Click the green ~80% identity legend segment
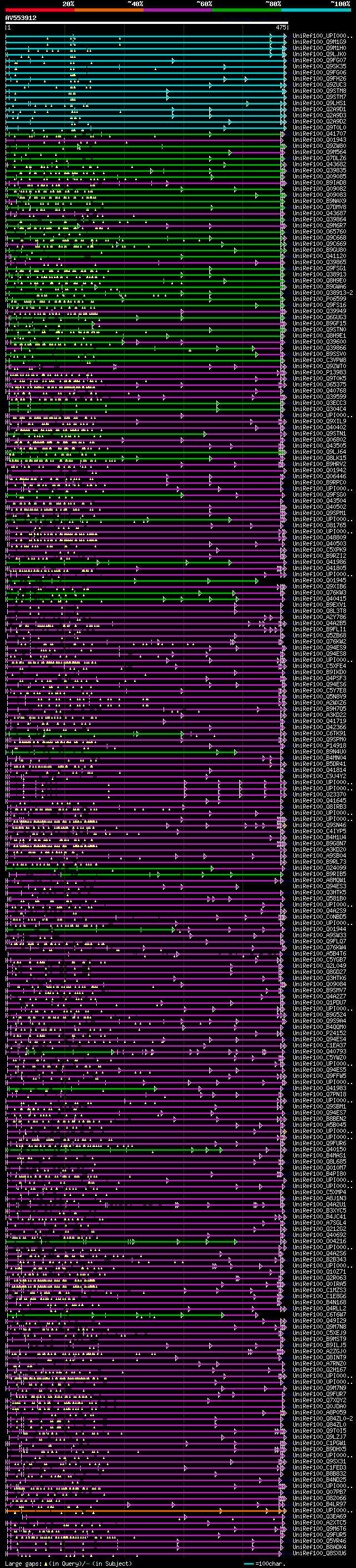 [x=247, y=10]
